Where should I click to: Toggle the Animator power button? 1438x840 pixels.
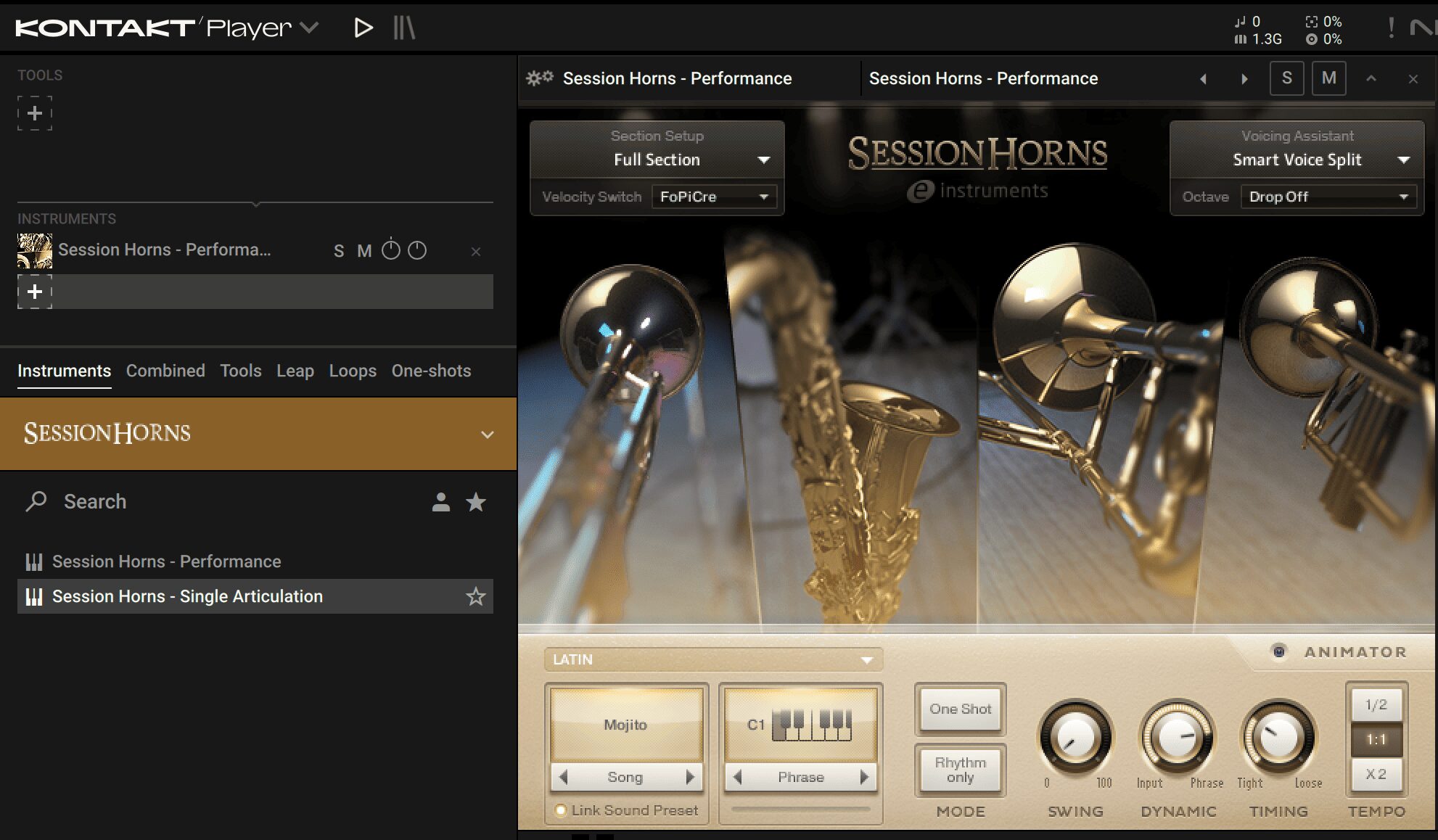1279,651
